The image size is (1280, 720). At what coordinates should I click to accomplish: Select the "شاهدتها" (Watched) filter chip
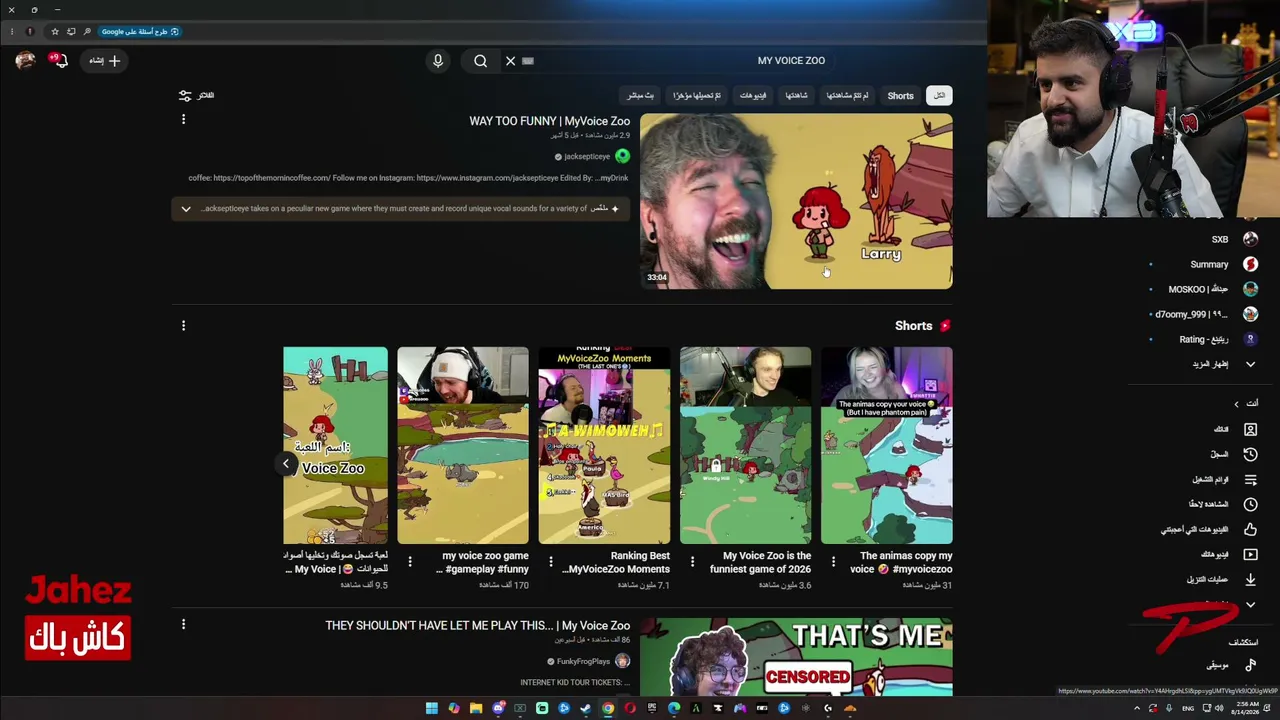pyautogui.click(x=796, y=96)
